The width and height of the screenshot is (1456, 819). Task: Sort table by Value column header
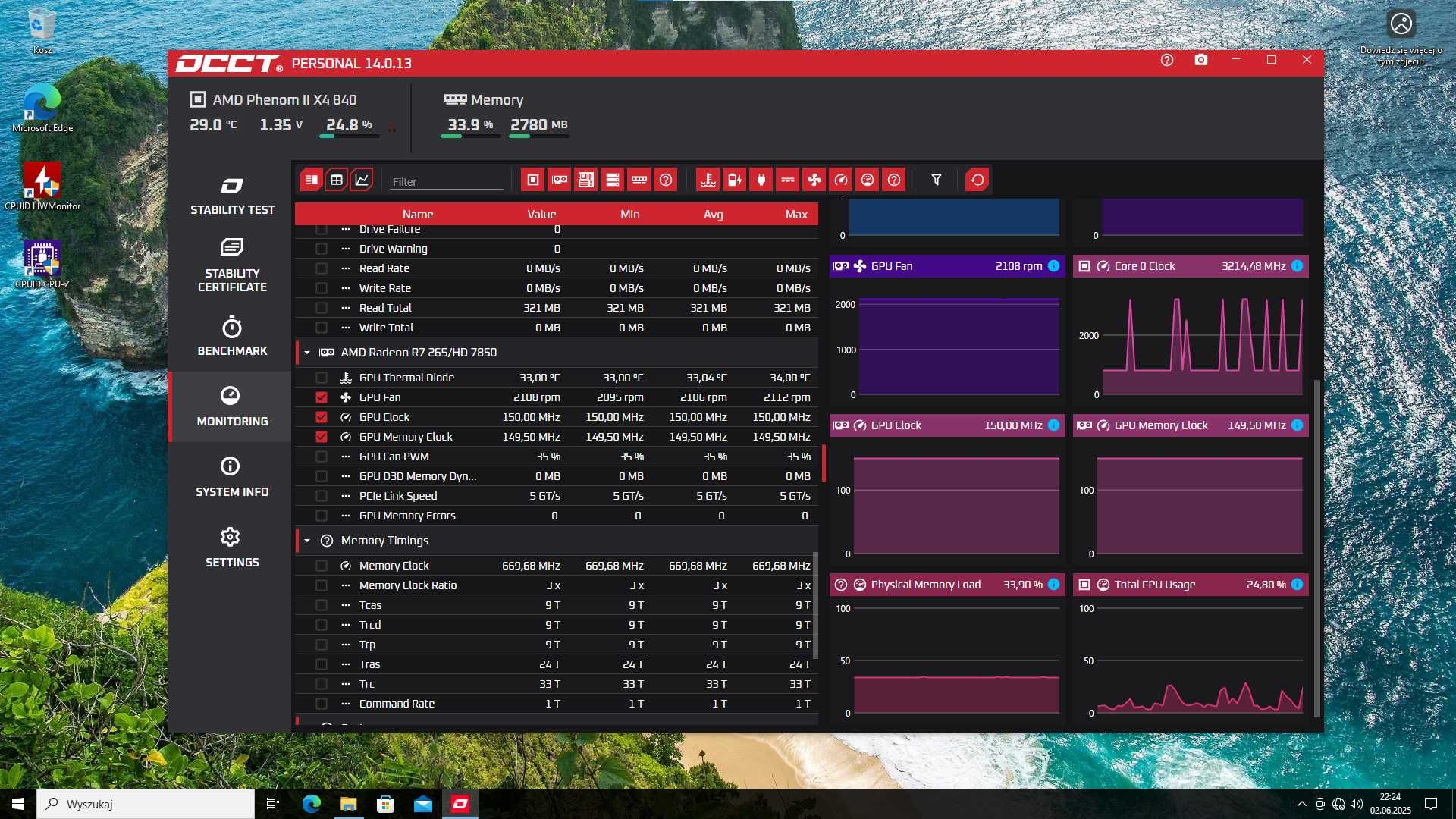coord(541,215)
